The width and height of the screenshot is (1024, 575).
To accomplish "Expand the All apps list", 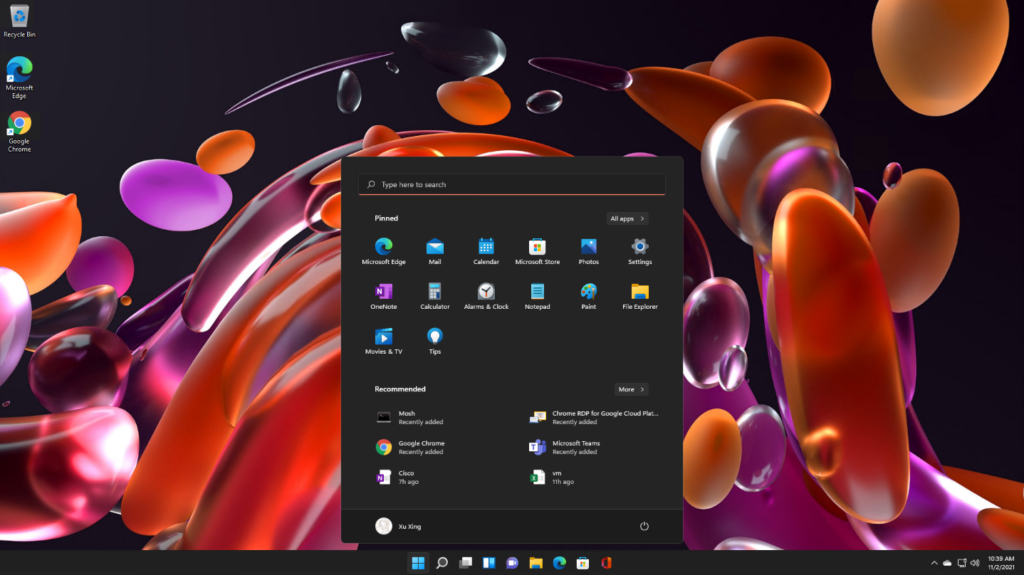I will (x=627, y=218).
